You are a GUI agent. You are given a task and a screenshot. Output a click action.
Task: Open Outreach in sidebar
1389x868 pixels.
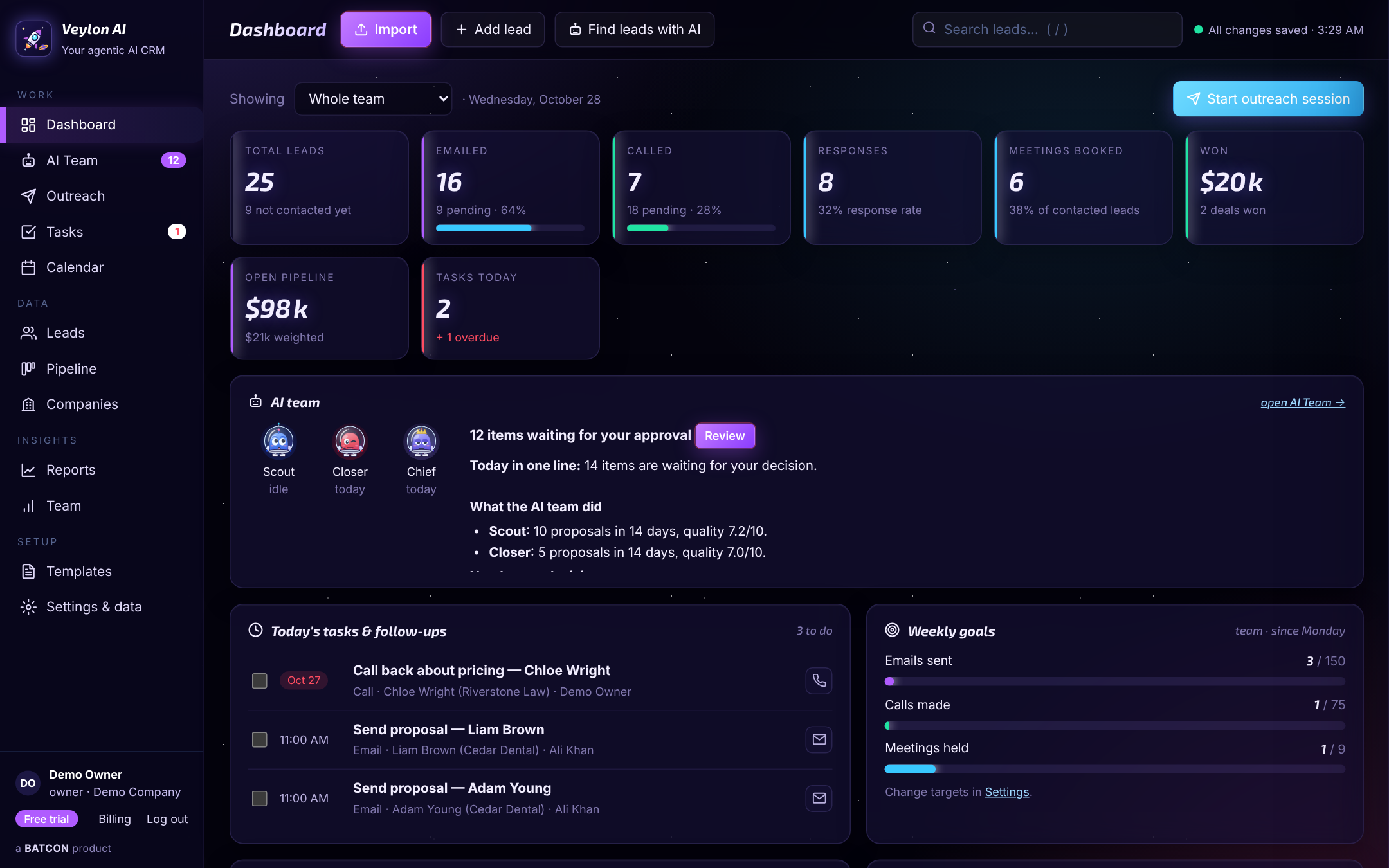103,196
